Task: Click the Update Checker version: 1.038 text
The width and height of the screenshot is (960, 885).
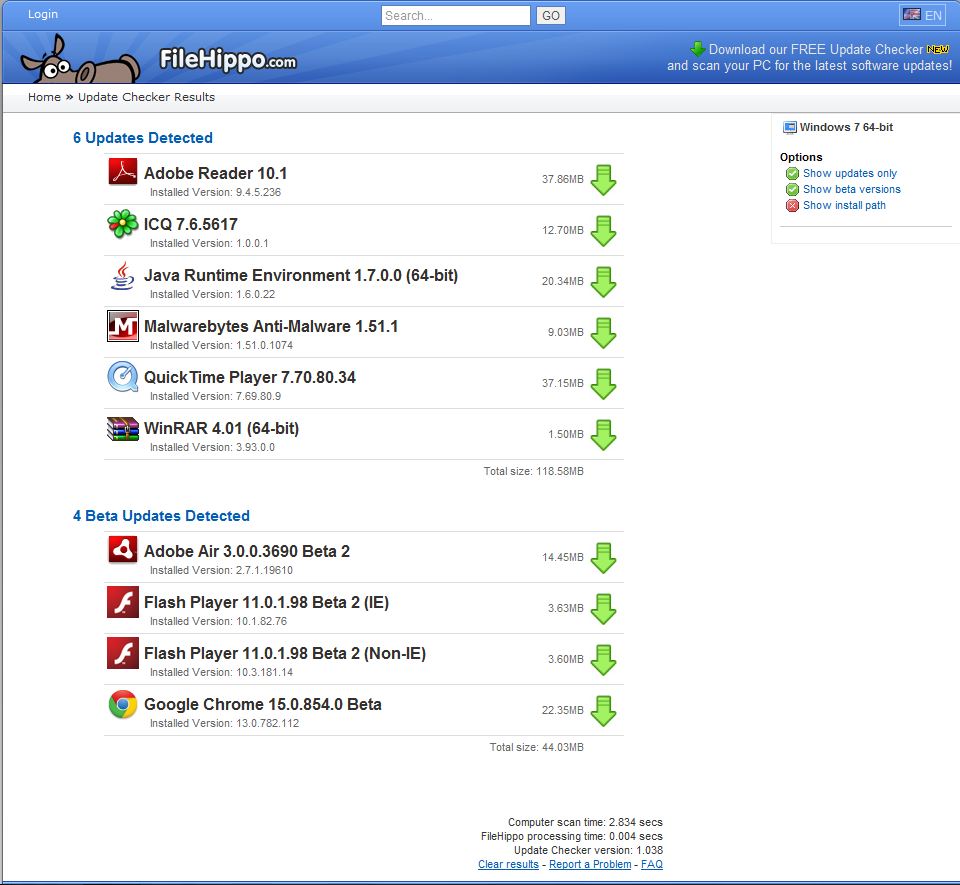Action: pos(588,850)
